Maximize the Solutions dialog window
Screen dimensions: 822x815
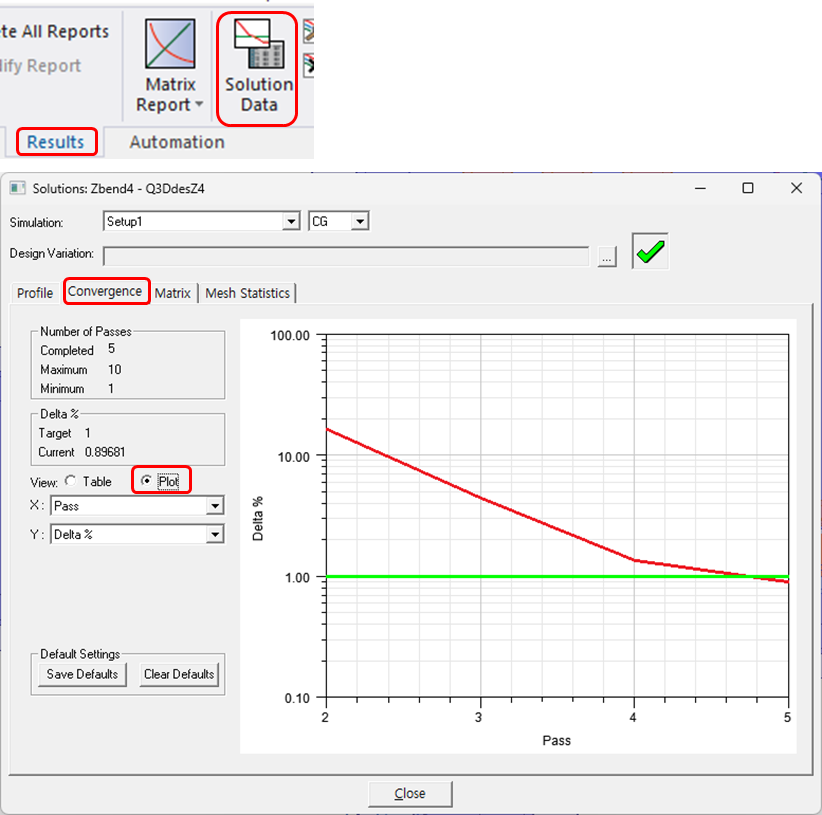(x=747, y=188)
